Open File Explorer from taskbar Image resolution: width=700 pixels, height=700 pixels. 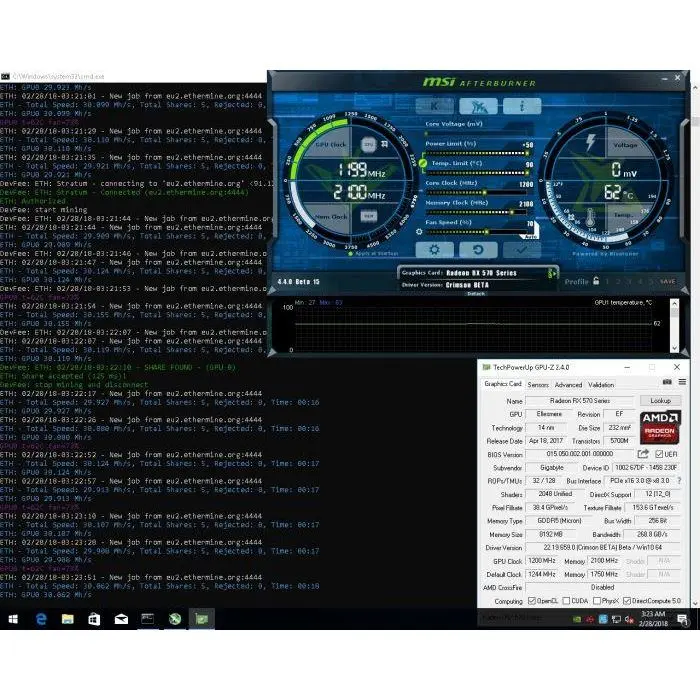click(67, 619)
